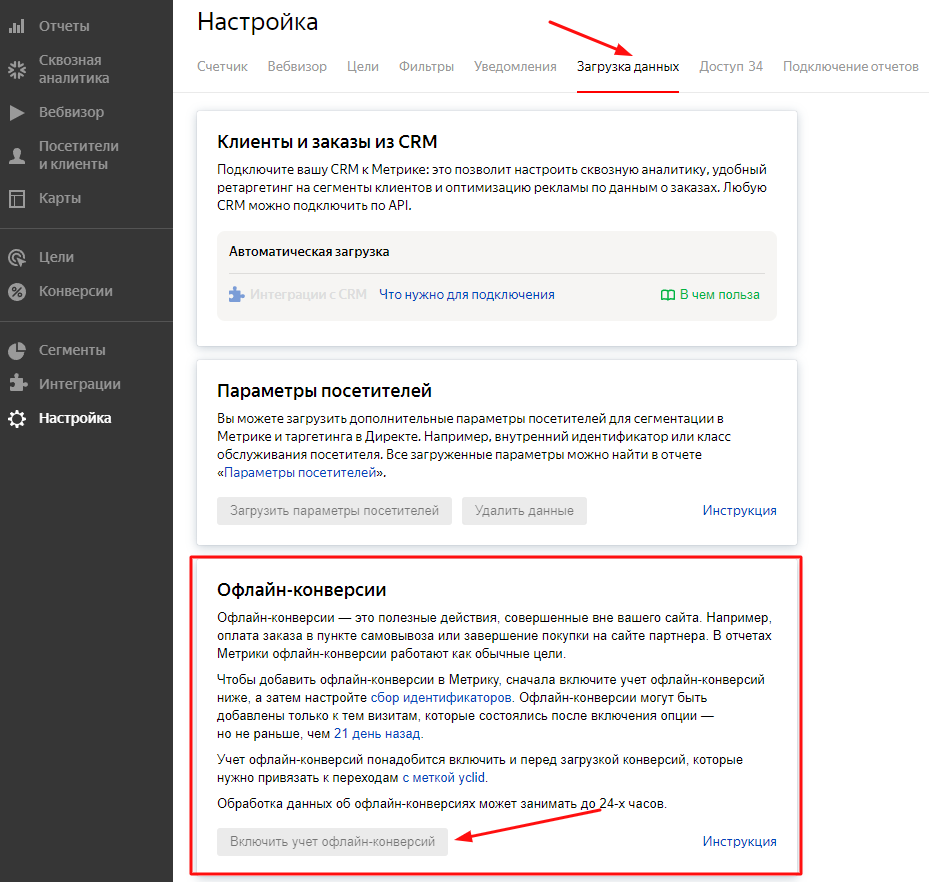Click the book icon near В чем польза

coord(668,295)
